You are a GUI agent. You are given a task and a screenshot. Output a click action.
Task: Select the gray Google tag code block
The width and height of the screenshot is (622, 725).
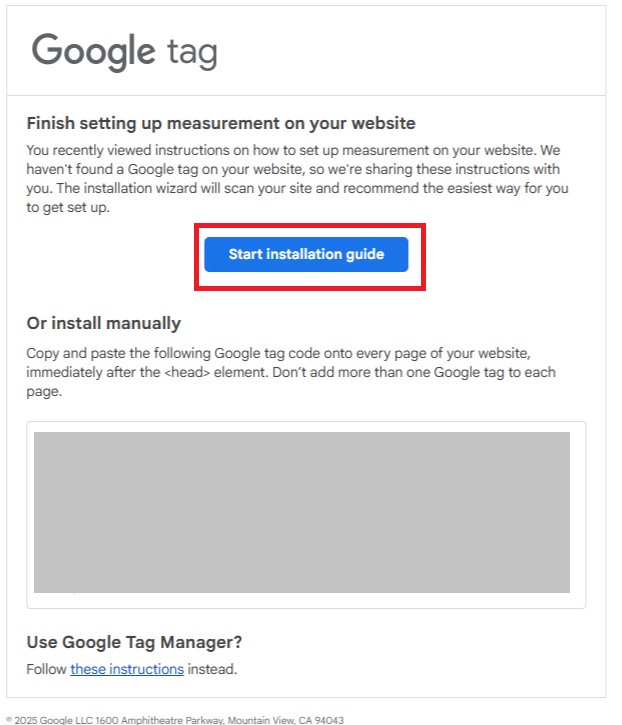302,512
